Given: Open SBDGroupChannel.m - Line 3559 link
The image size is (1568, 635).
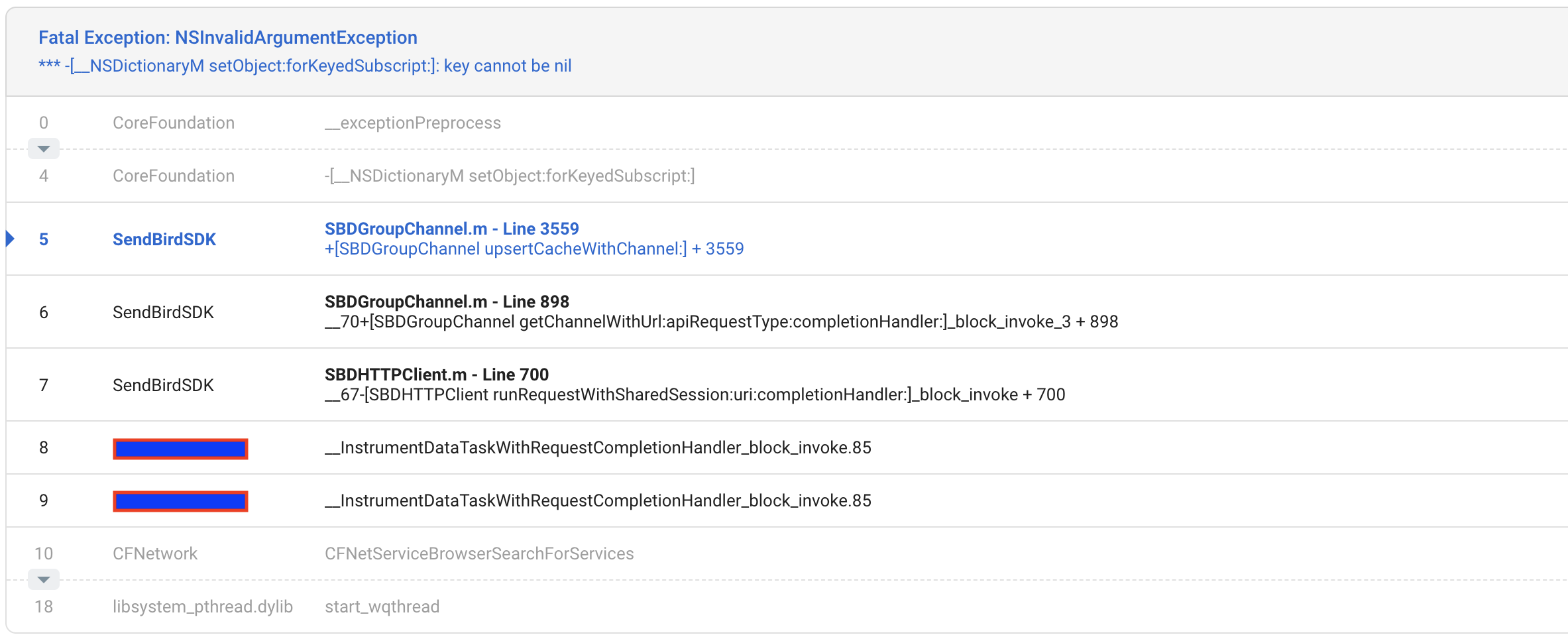Looking at the screenshot, I should tap(451, 229).
